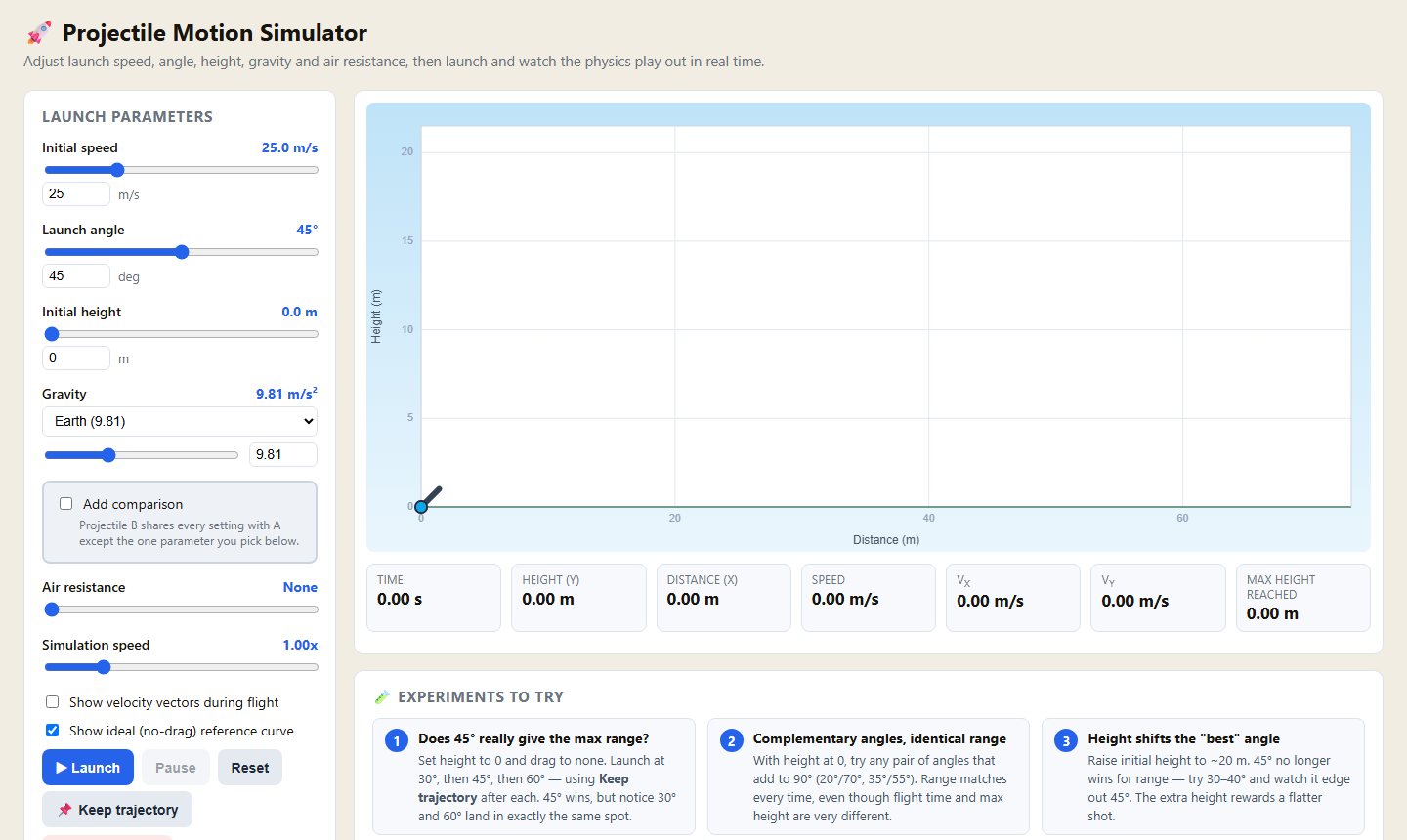Launch the projectile
Image resolution: width=1407 pixels, height=840 pixels.
pos(88,768)
